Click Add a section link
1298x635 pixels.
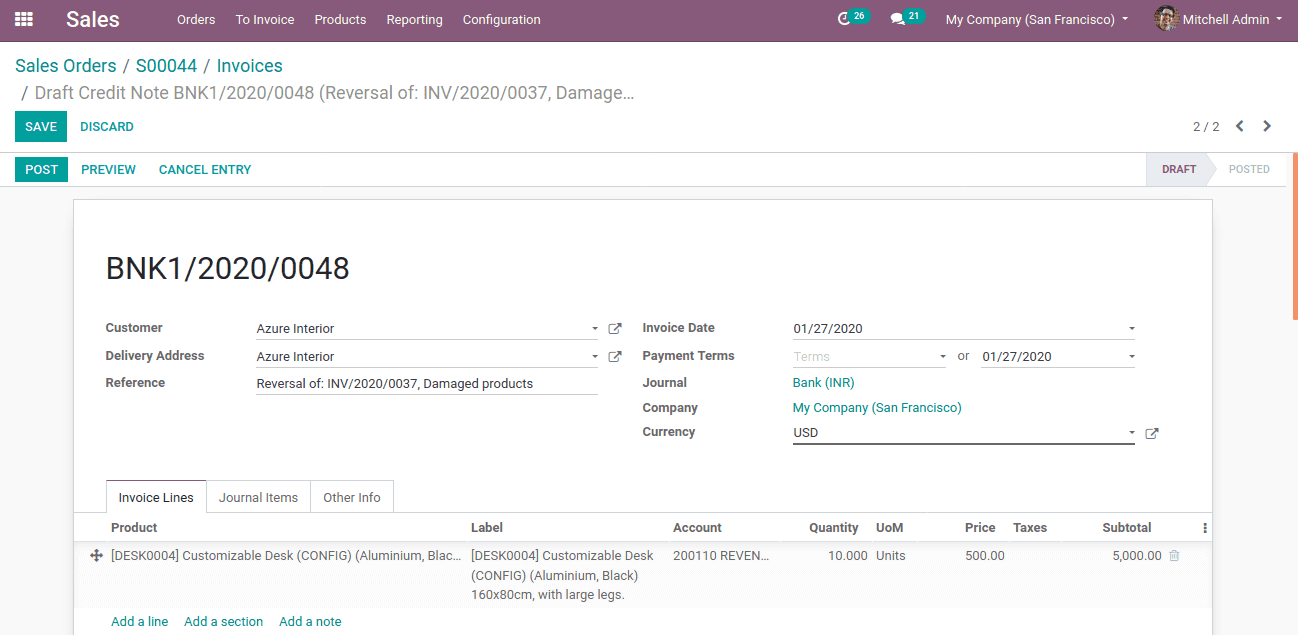[x=223, y=621]
